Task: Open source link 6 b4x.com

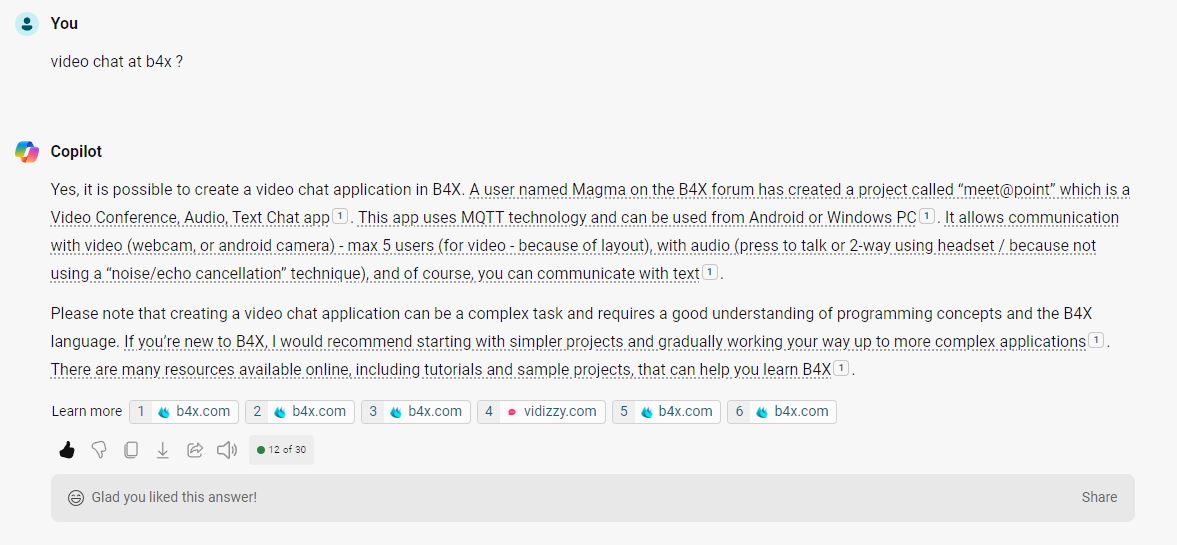Action: (x=783, y=411)
